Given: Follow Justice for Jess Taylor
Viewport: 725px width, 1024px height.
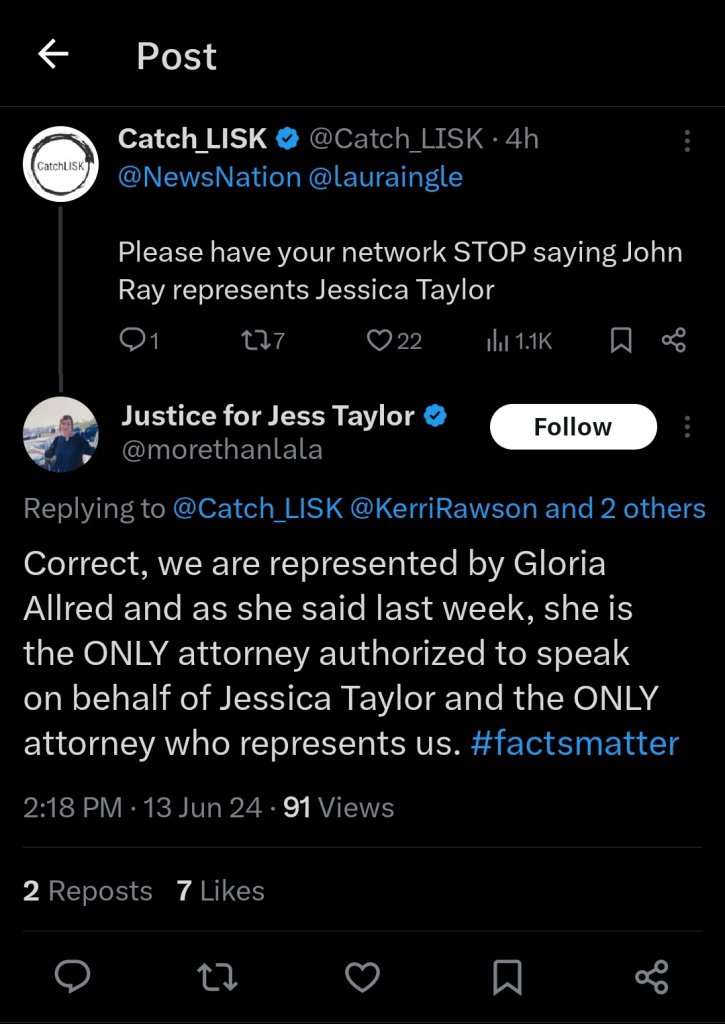Looking at the screenshot, I should (572, 428).
